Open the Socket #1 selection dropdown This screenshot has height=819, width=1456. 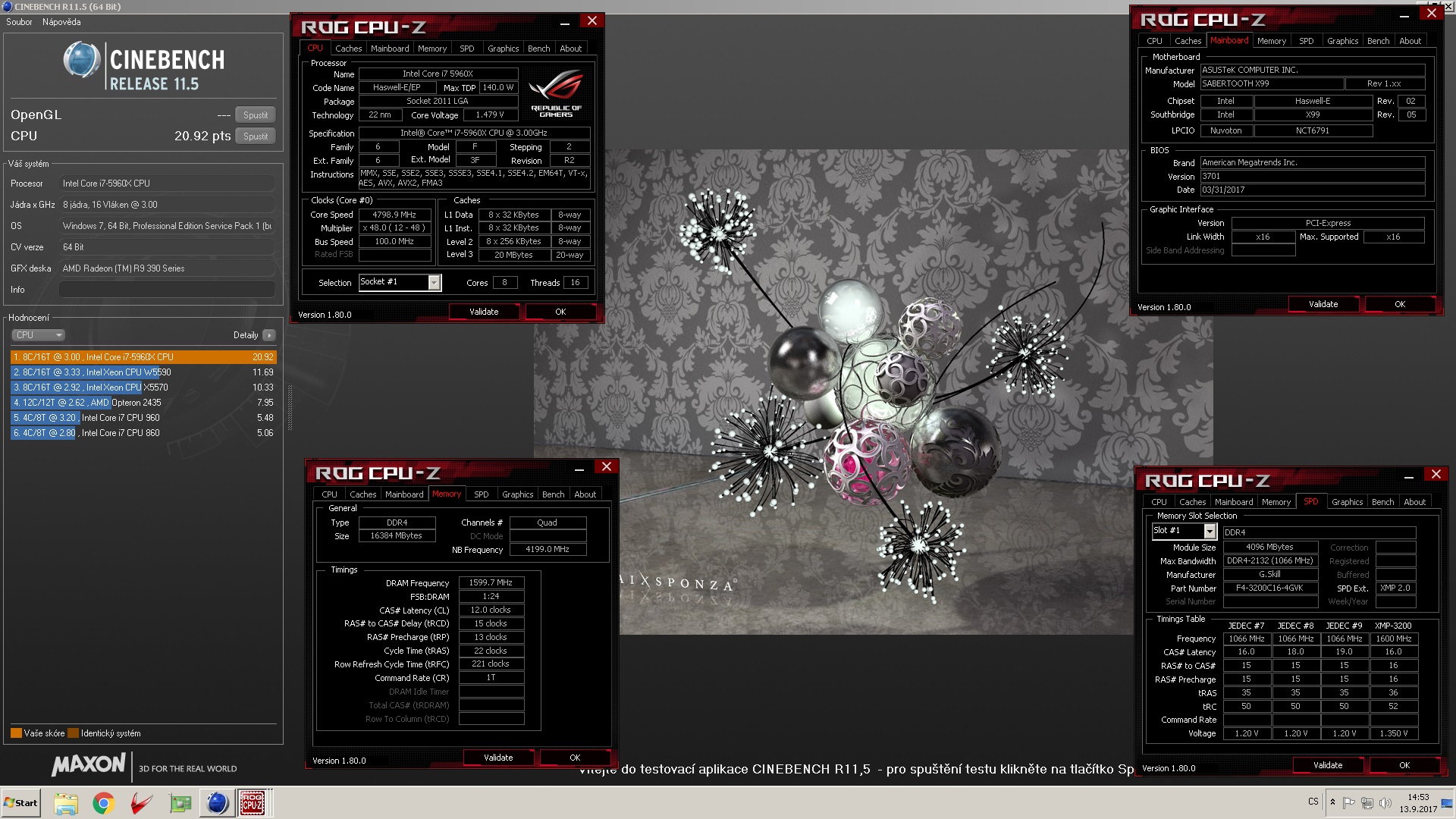pyautogui.click(x=400, y=282)
